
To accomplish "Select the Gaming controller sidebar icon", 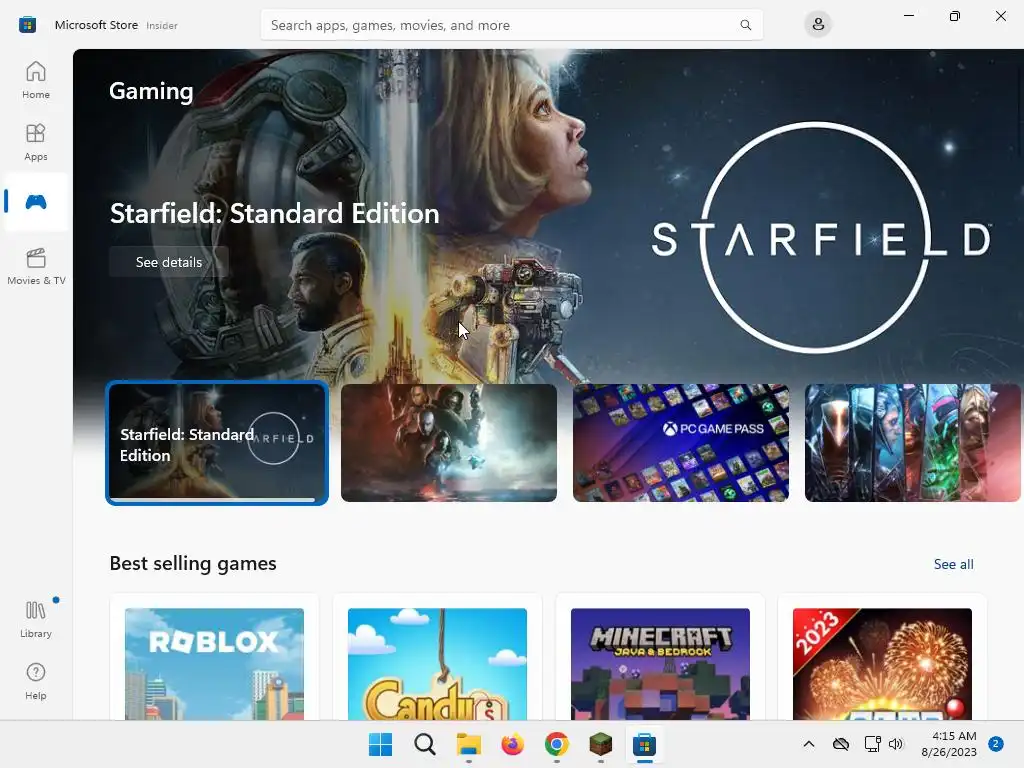I will coord(36,202).
